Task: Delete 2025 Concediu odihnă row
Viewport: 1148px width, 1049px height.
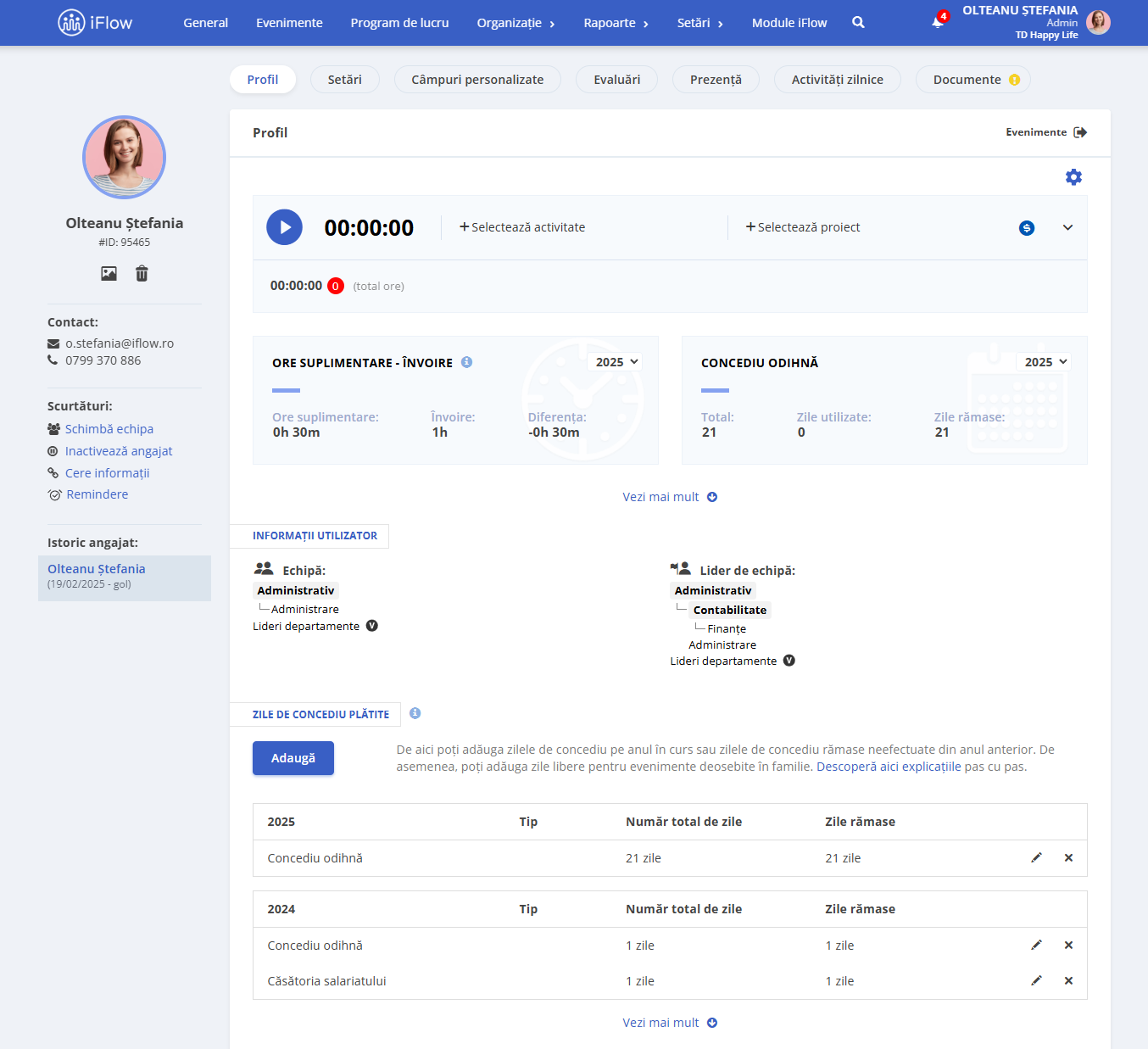Action: [x=1068, y=857]
